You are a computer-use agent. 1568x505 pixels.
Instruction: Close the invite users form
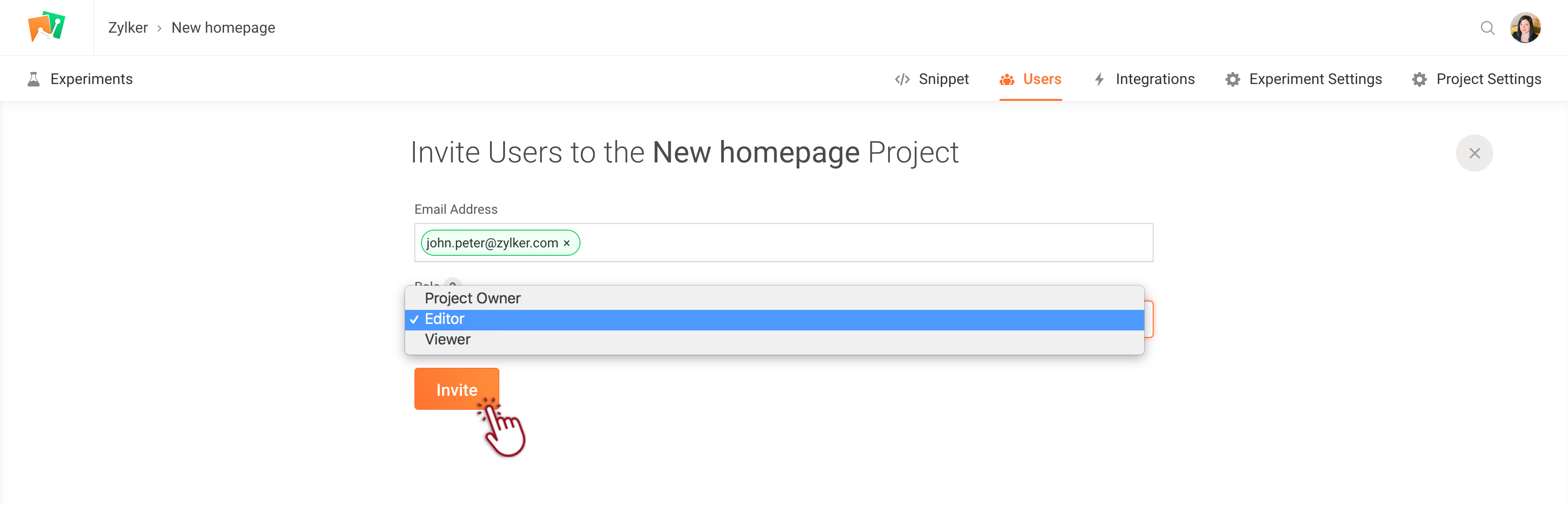click(x=1474, y=154)
